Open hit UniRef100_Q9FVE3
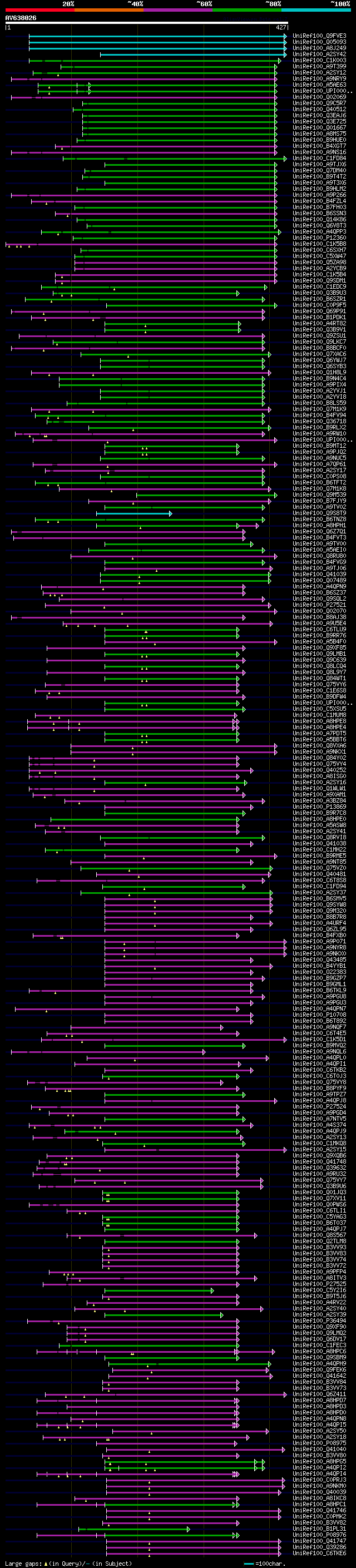This screenshot has height=1568, width=356. pyautogui.click(x=319, y=36)
